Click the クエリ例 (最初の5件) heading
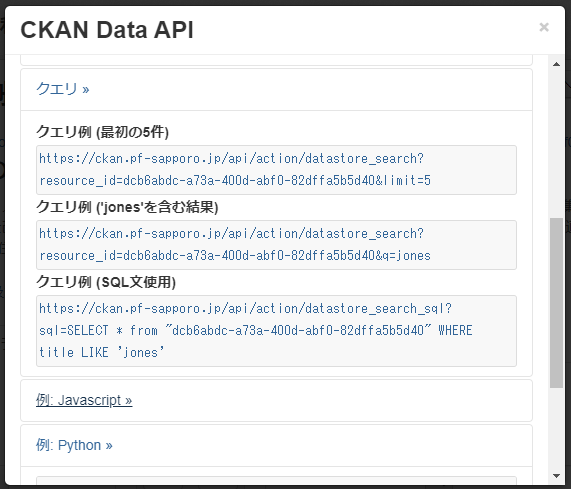Screen dimensions: 571x489 tap(102, 132)
